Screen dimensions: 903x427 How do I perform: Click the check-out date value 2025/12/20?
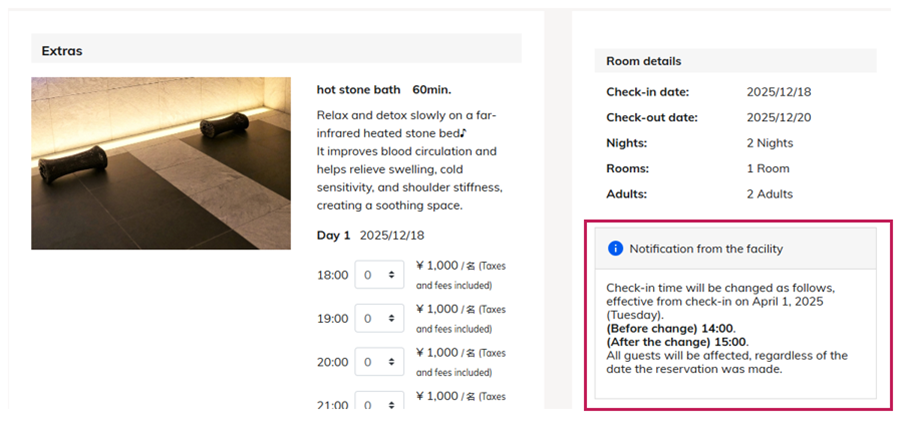[x=778, y=117]
